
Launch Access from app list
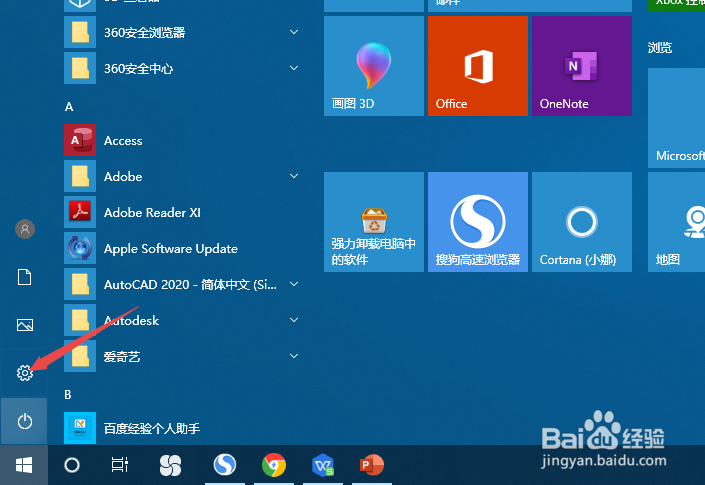tap(182, 140)
